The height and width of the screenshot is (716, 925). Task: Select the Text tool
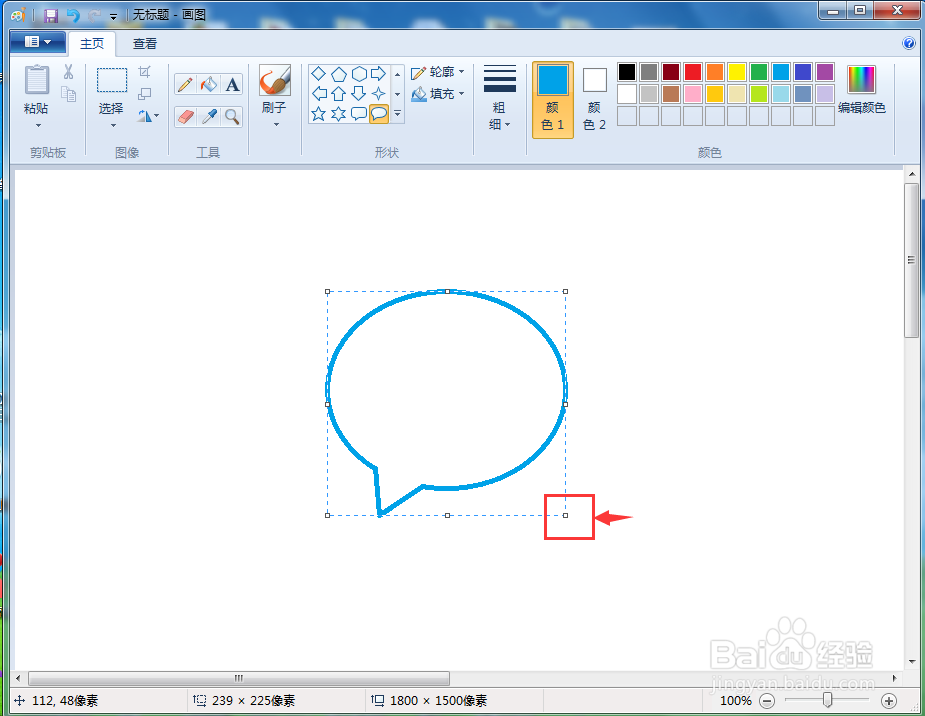[x=232, y=84]
